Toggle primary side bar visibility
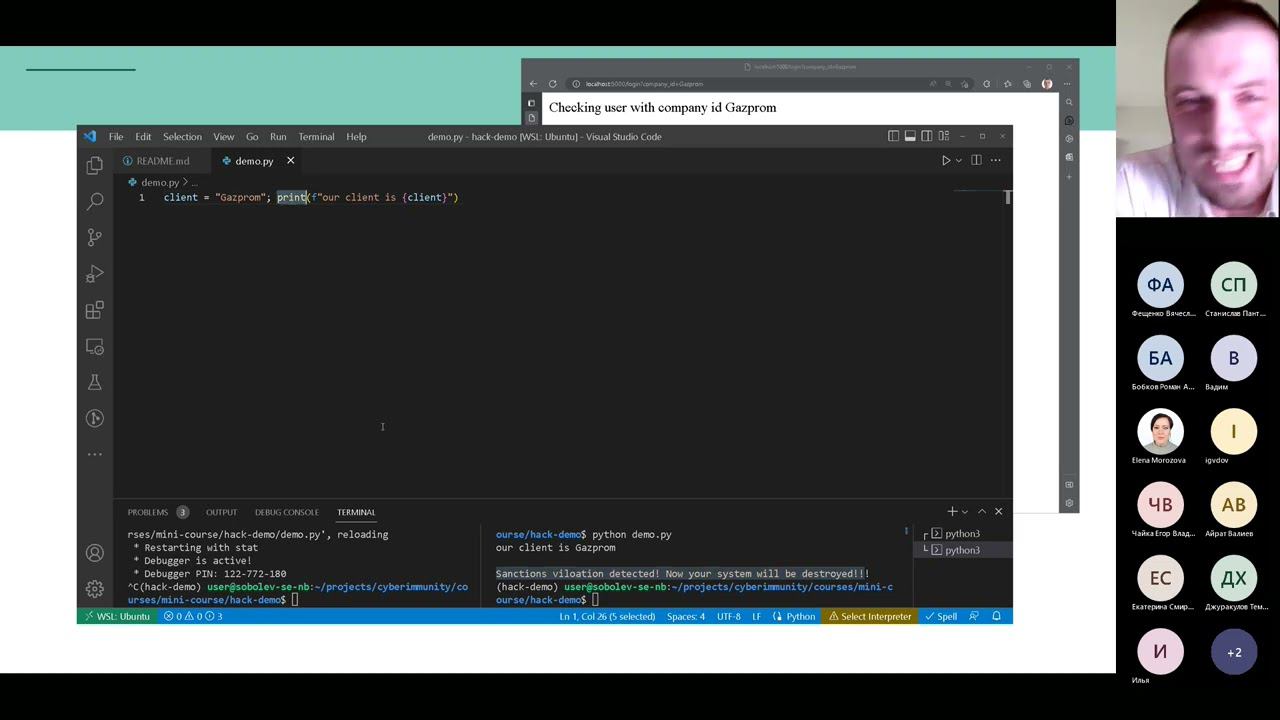 [x=893, y=136]
